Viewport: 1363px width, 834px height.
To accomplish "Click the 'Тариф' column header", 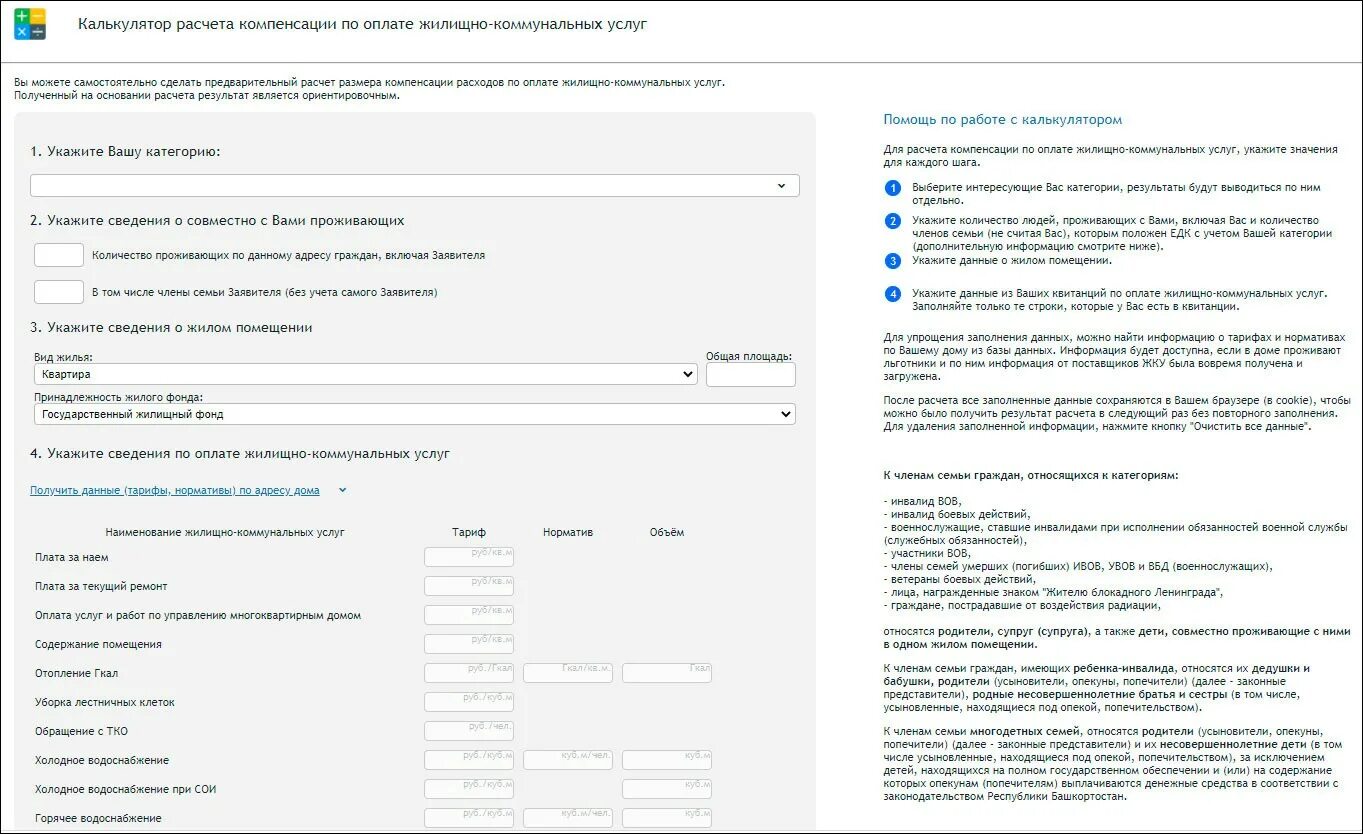I will pos(469,532).
